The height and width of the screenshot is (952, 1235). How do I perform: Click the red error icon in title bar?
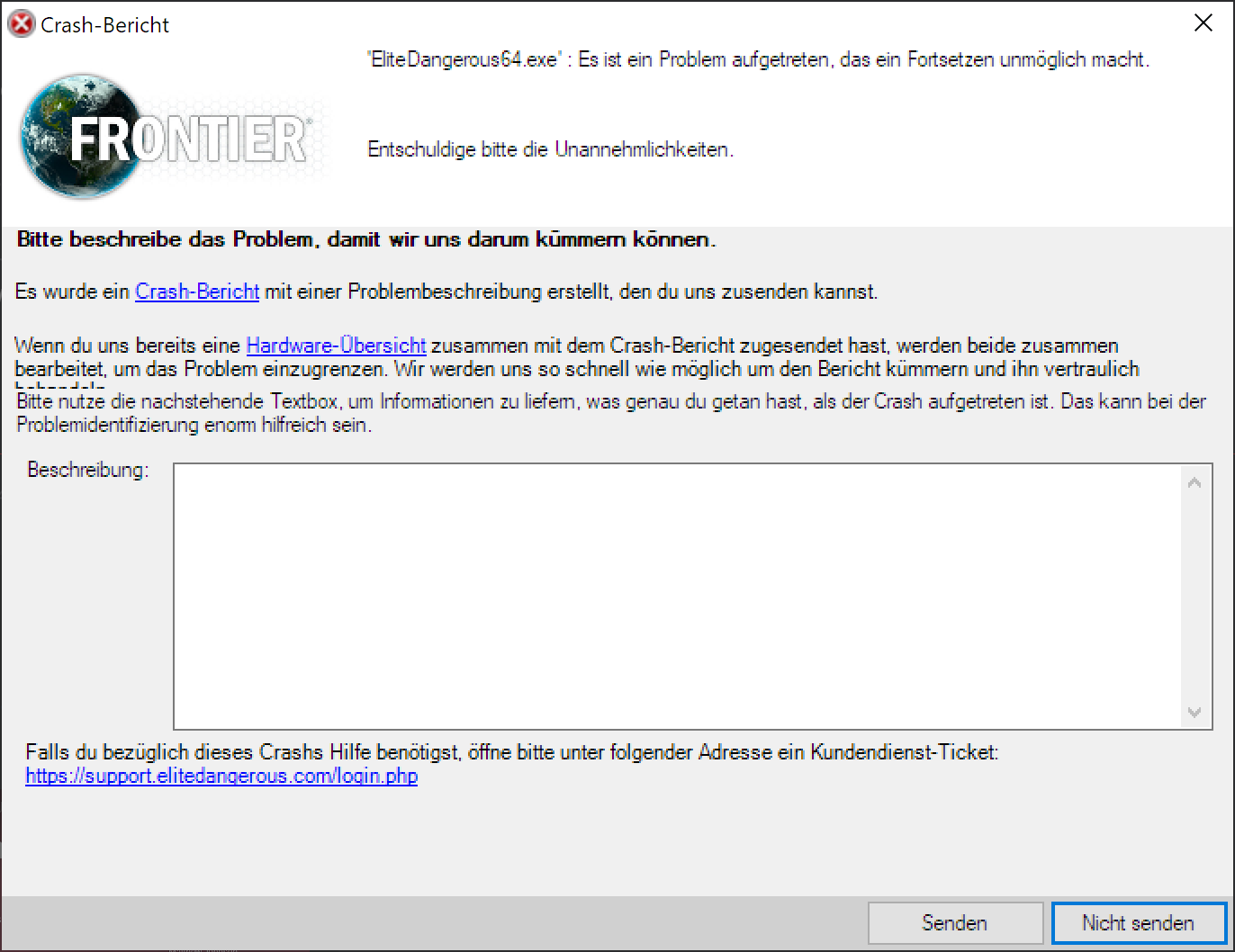[x=21, y=24]
